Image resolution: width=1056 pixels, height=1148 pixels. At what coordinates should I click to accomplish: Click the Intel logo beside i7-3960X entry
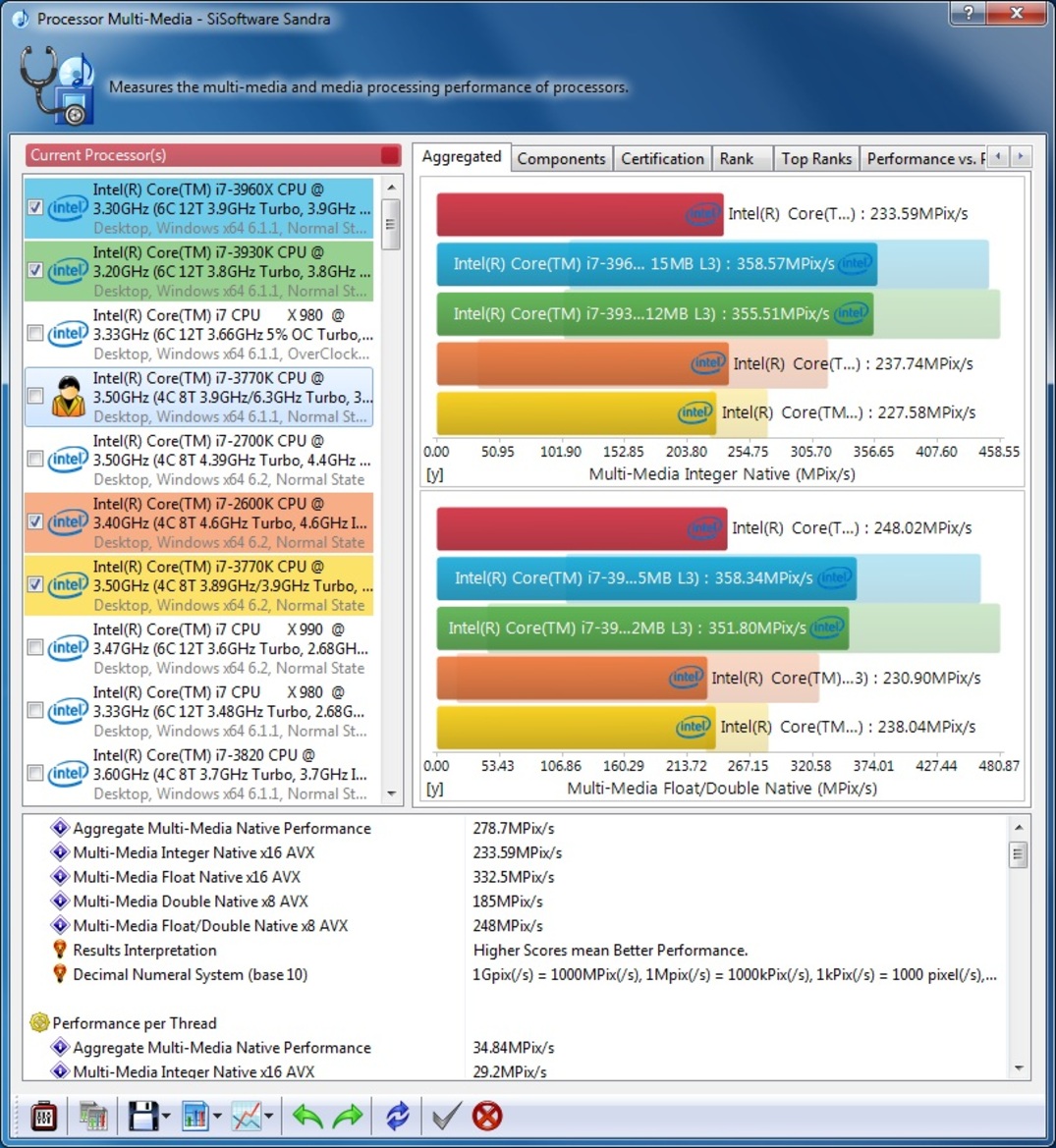point(68,208)
